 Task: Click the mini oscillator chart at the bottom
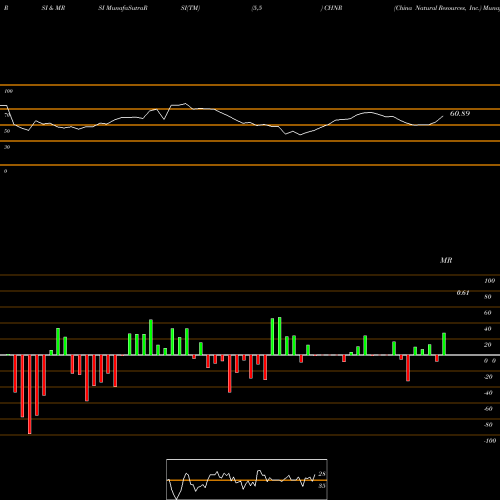click(247, 479)
